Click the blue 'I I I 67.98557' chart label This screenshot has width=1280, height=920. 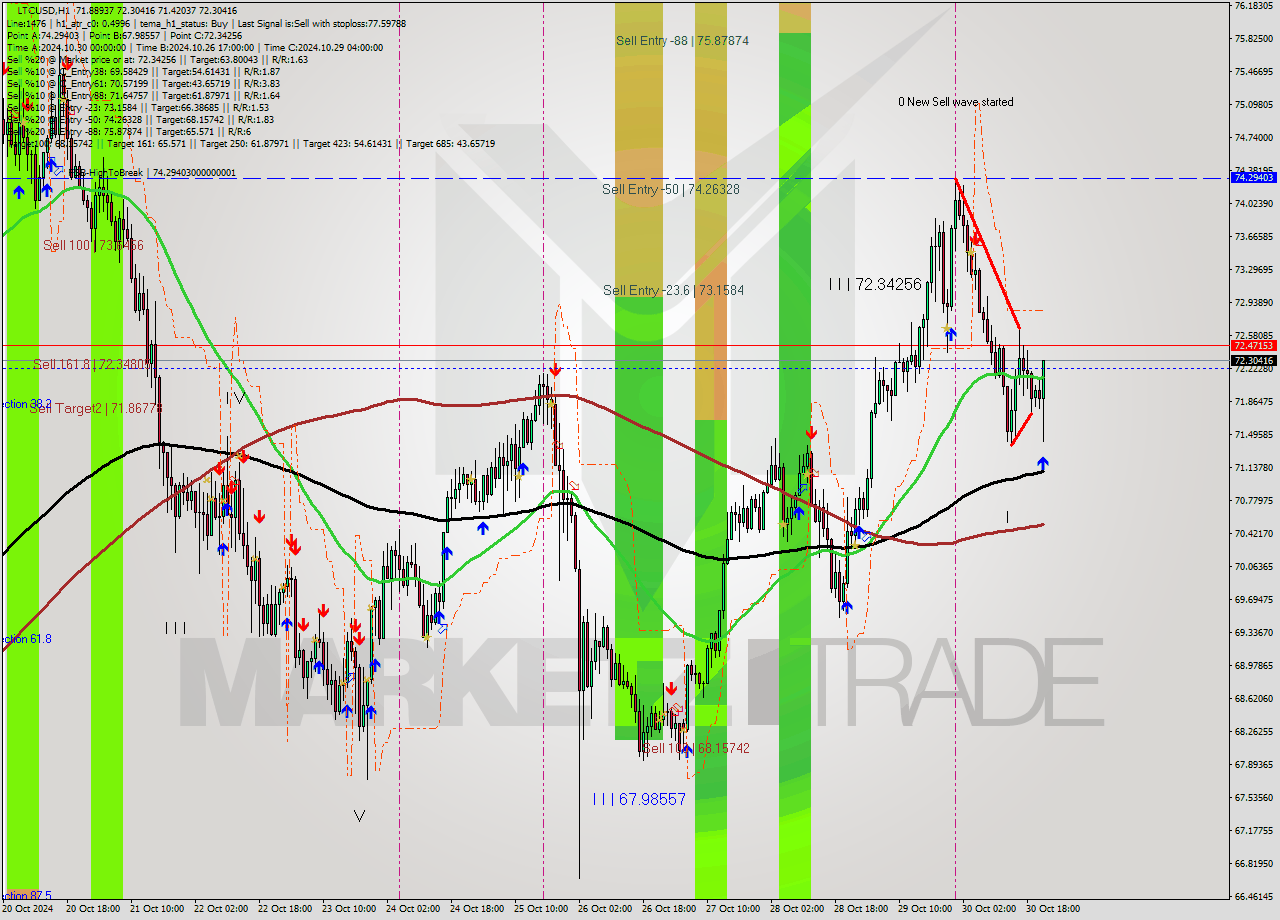[x=639, y=799]
